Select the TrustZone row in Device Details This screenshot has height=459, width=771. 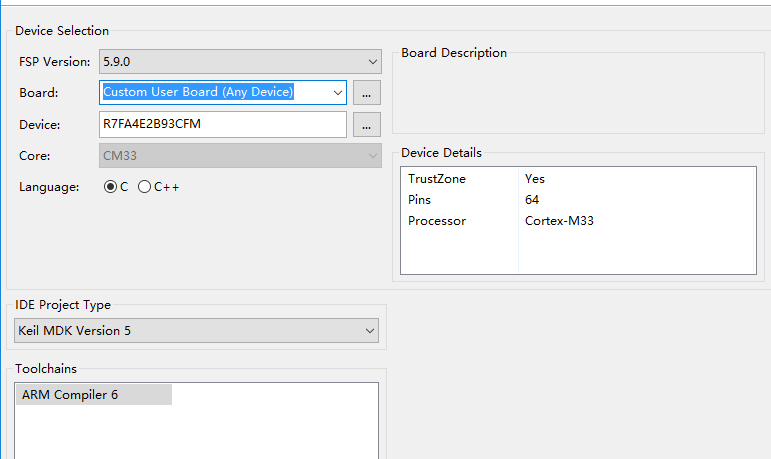click(x=437, y=179)
